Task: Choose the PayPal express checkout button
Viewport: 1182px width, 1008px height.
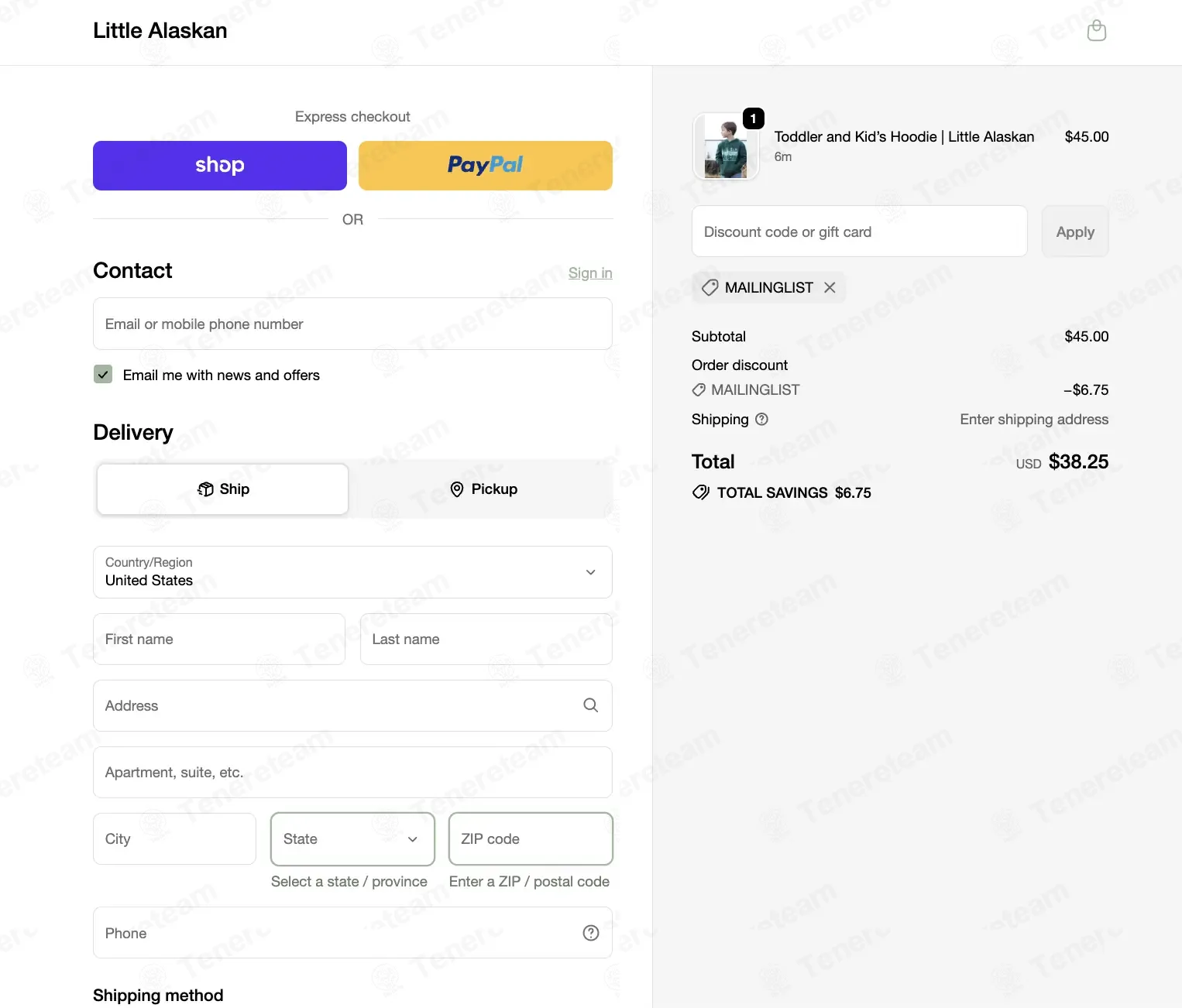Action: point(486,166)
